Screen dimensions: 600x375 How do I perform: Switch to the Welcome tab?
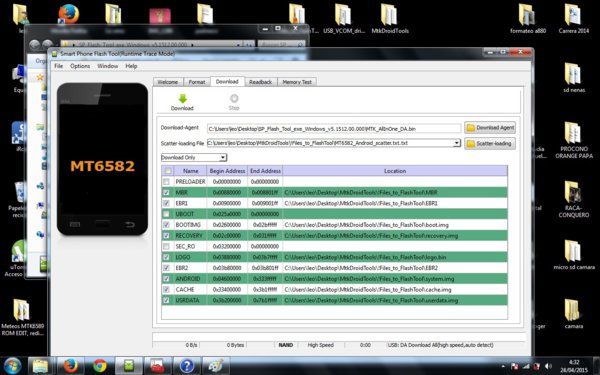168,82
